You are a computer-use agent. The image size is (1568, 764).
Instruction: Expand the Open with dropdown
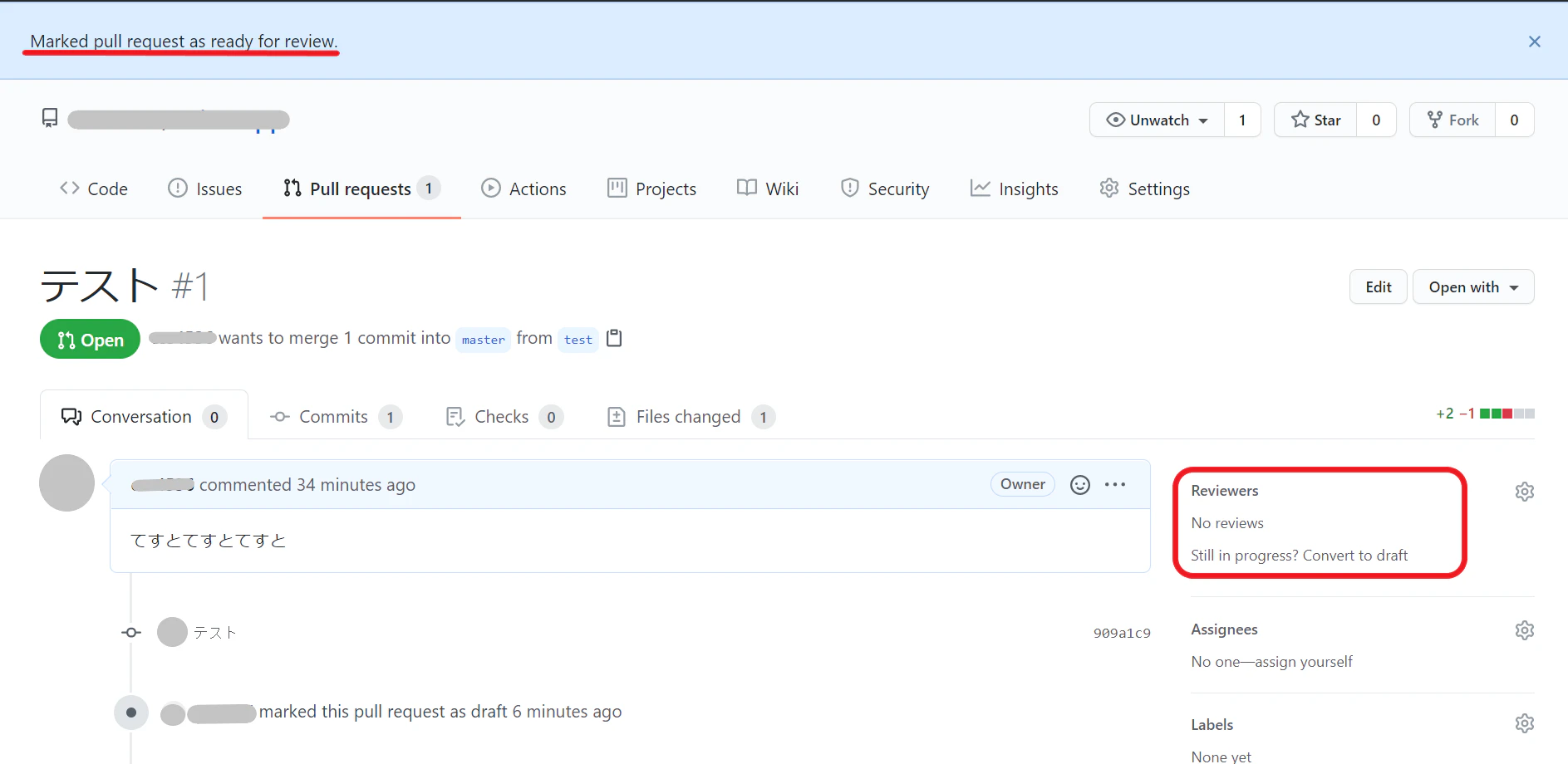[1472, 286]
